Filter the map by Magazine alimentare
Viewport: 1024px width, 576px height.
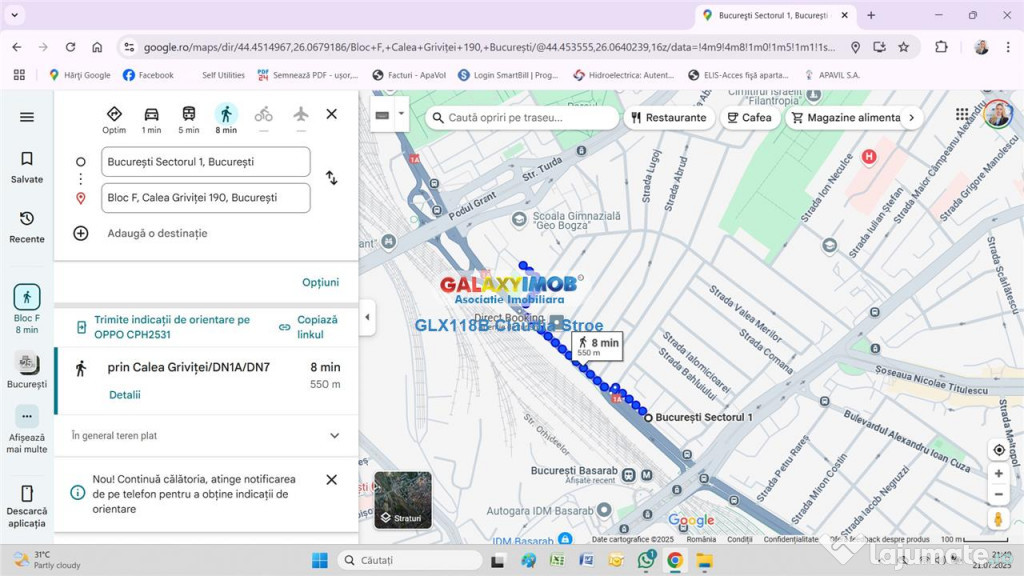click(846, 118)
